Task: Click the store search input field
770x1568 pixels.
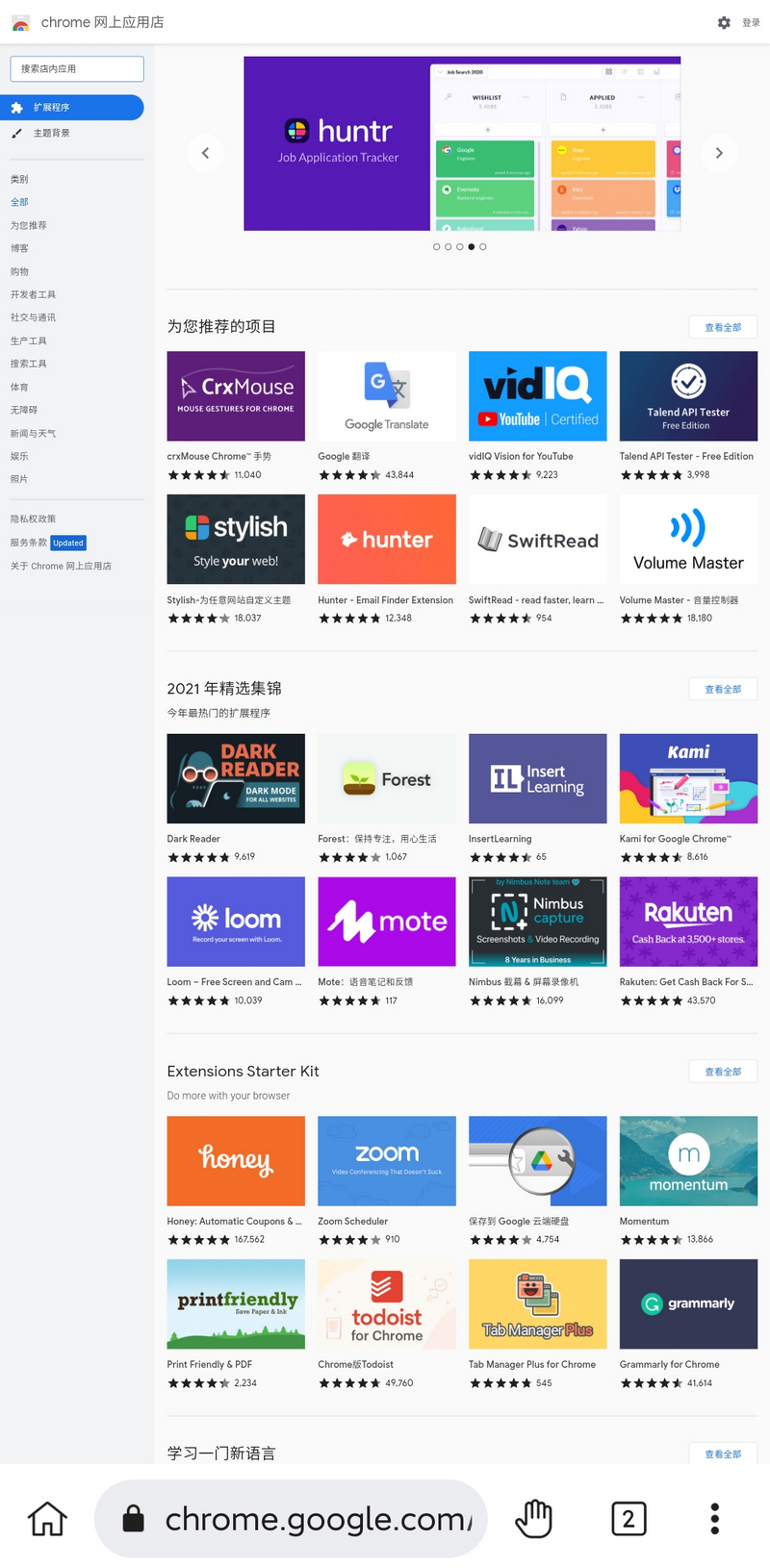Action: [x=77, y=68]
